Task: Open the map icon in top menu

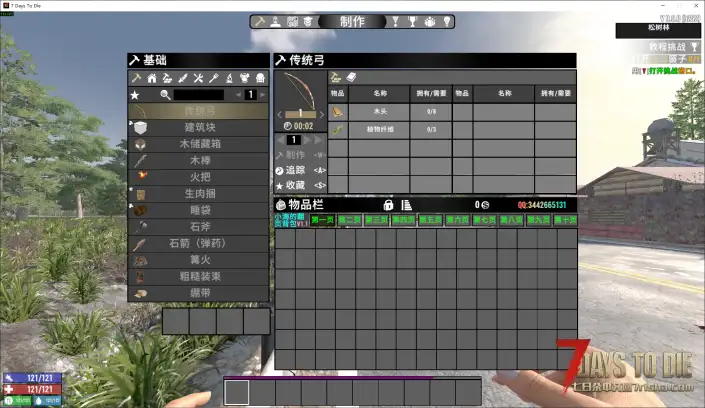Action: click(292, 22)
